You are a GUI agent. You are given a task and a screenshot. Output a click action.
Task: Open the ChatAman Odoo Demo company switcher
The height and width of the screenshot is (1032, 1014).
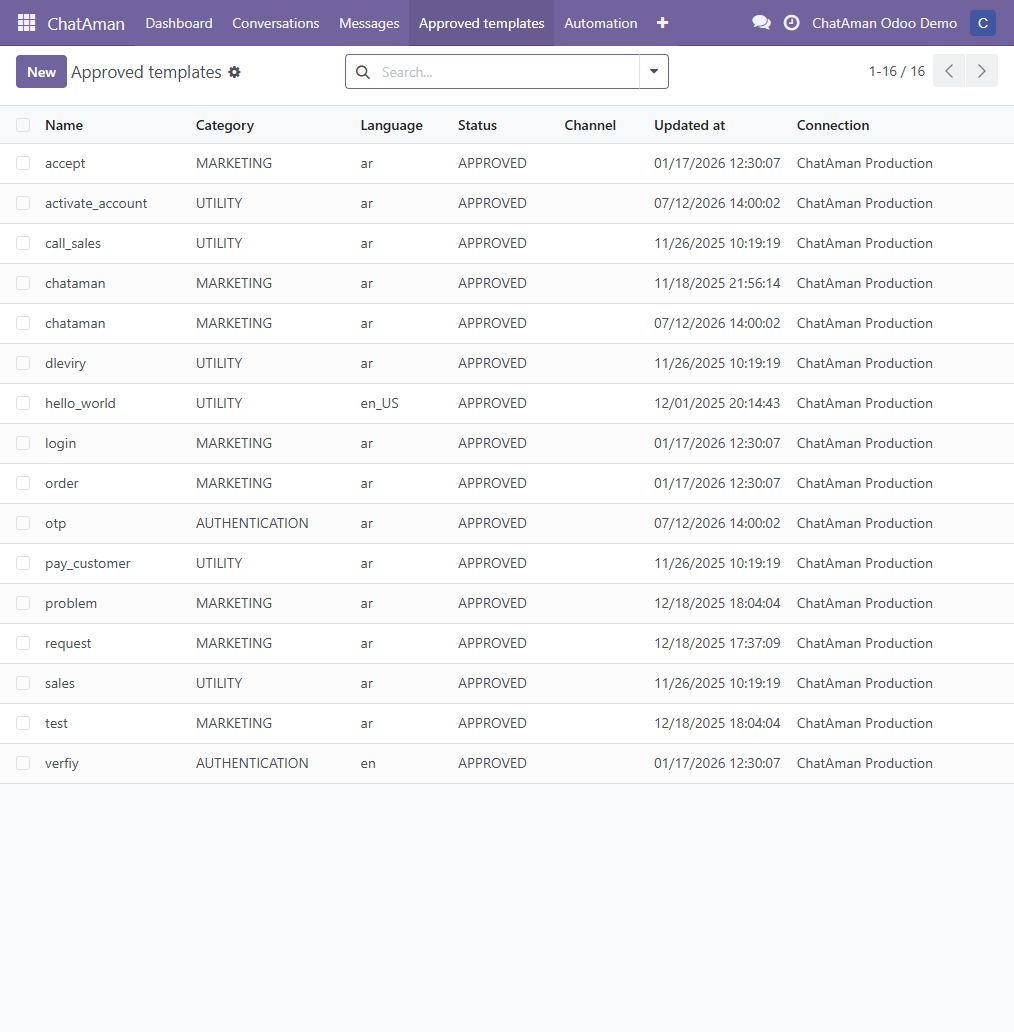[x=884, y=23]
